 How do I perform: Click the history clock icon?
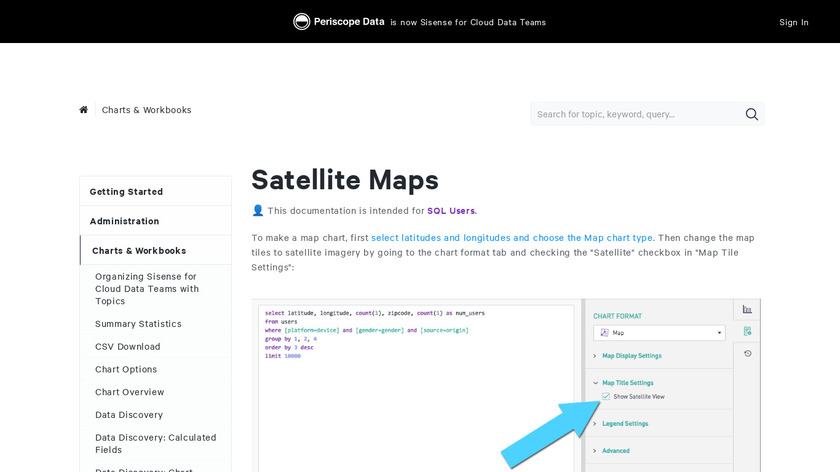(x=747, y=354)
